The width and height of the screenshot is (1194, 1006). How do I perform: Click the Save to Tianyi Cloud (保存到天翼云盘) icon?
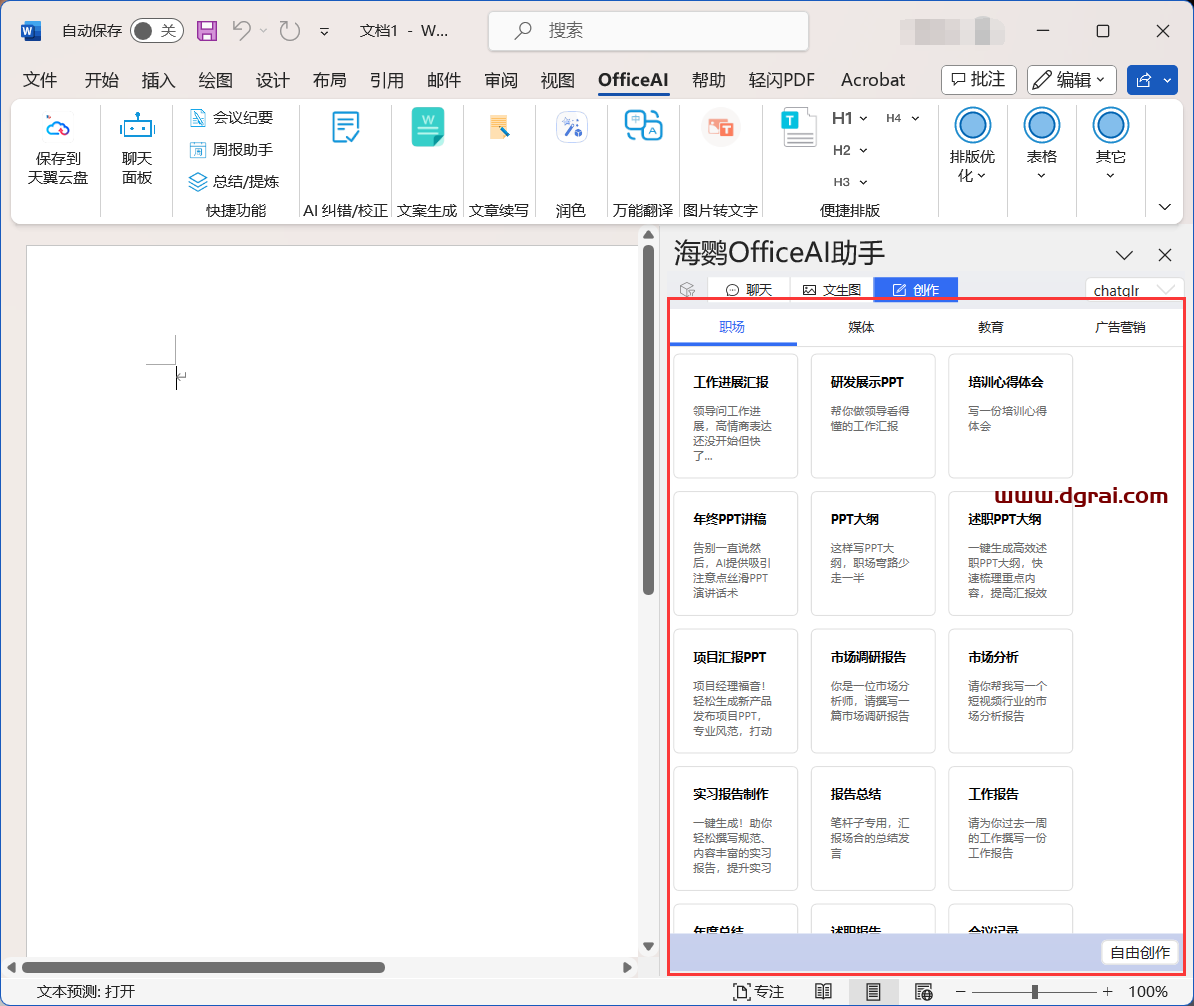coord(58,127)
